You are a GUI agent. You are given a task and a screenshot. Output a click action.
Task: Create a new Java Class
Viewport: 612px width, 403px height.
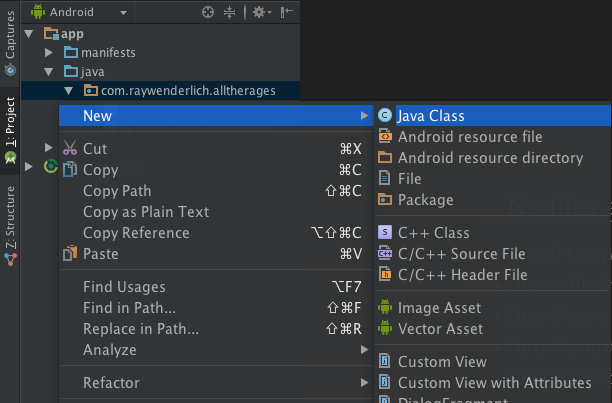tap(493, 115)
